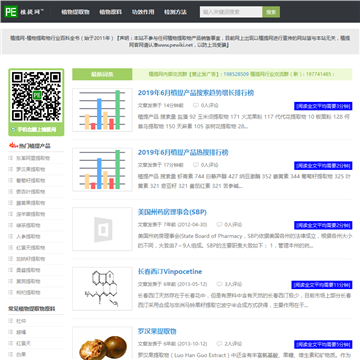360x360 pixels.
Task: Click list icon beside 绿茶提取物
Action: coord(11,225)
